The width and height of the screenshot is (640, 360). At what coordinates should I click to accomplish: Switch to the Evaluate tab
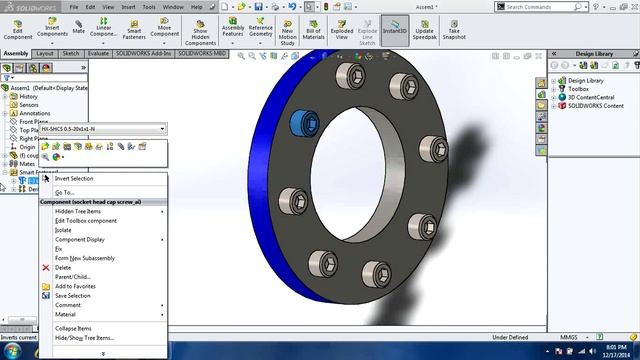98,54
